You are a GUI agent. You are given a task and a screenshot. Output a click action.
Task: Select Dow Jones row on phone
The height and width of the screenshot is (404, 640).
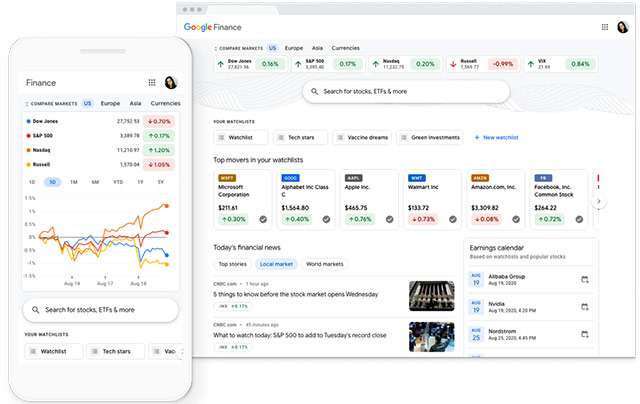[100, 121]
